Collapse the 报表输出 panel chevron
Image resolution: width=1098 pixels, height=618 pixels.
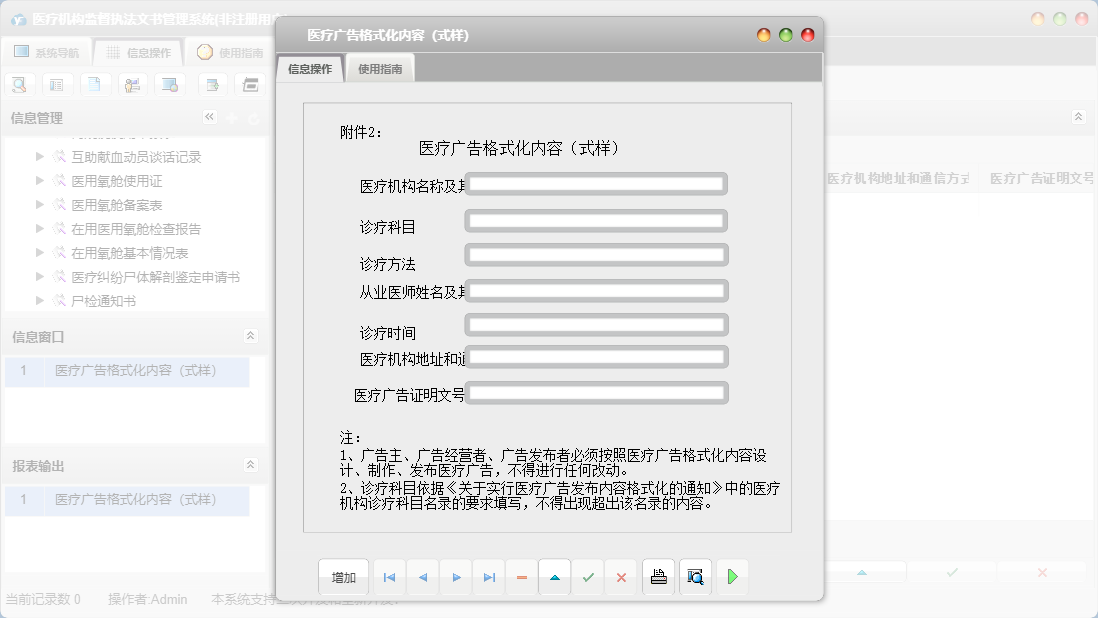251,465
